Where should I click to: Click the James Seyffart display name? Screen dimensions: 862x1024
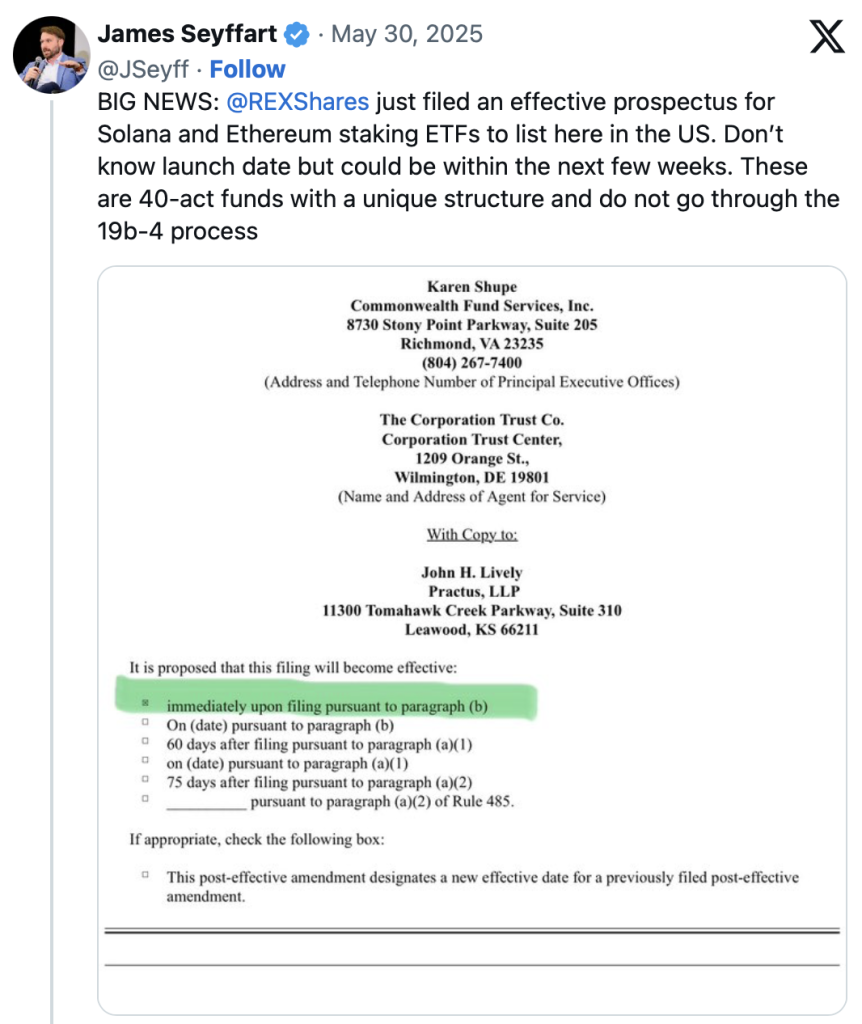(187, 34)
